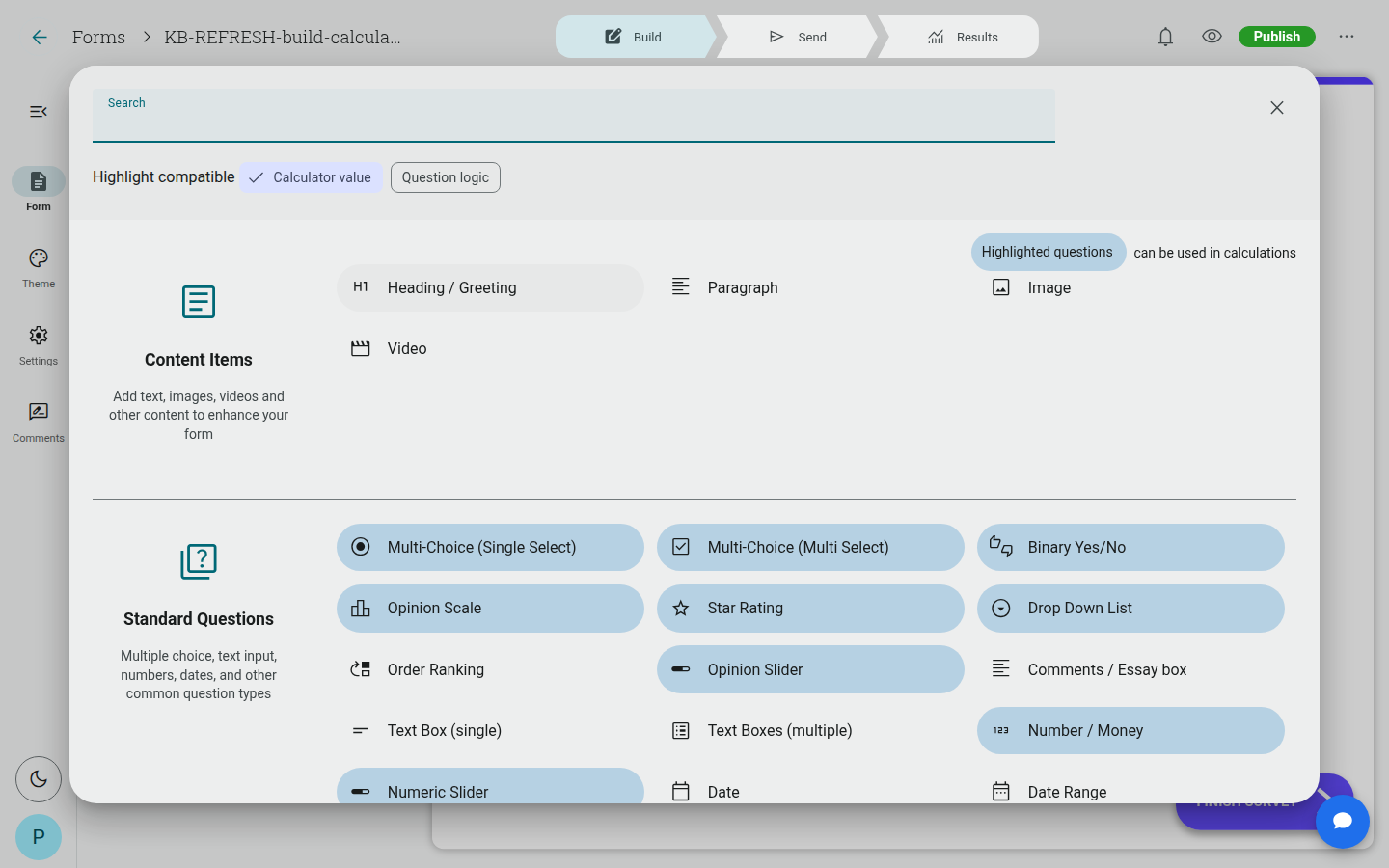
Task: Add a Date Range question
Action: [x=1130, y=787]
